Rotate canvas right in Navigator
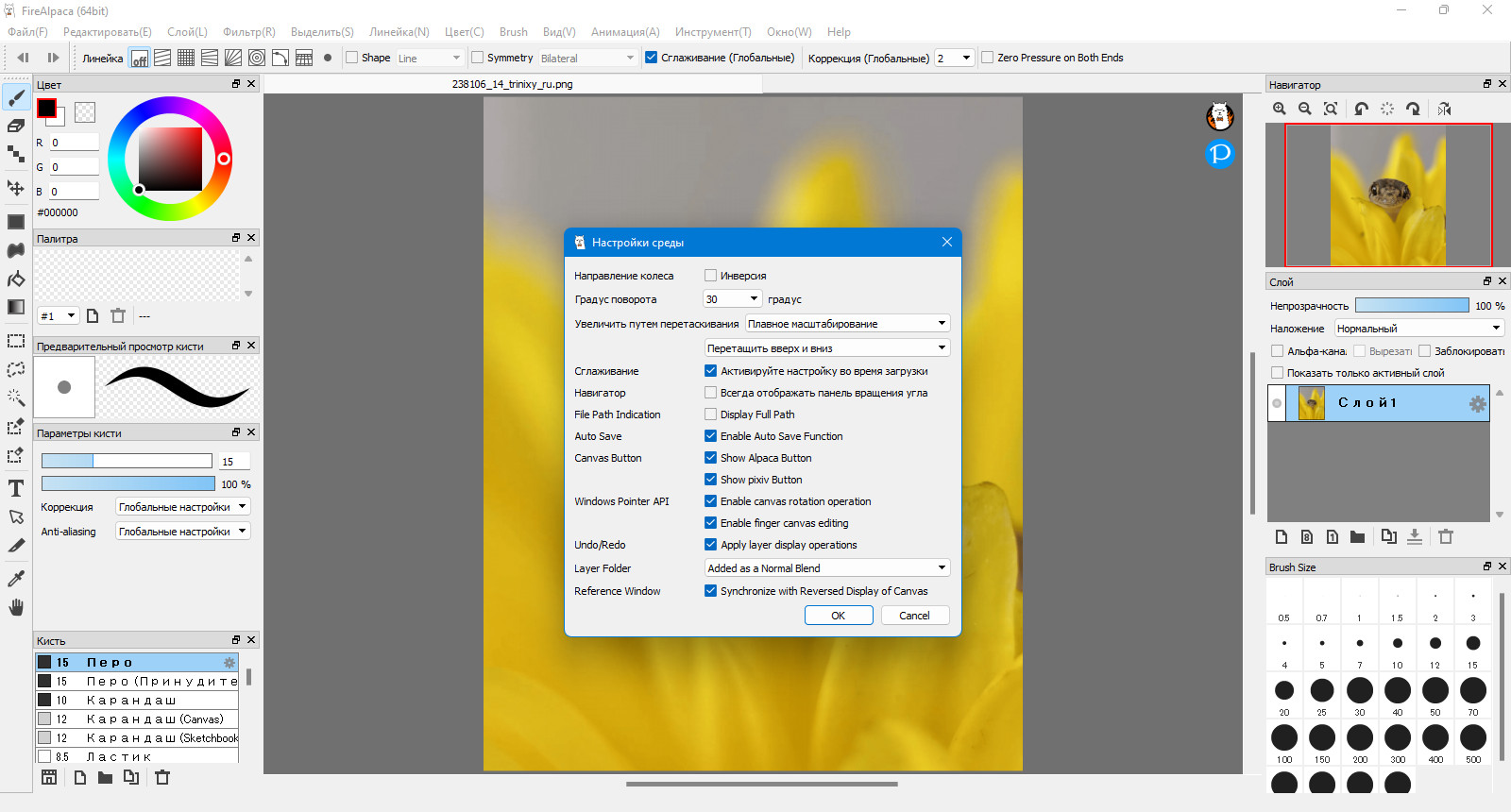The width and height of the screenshot is (1511, 812). [x=1413, y=109]
